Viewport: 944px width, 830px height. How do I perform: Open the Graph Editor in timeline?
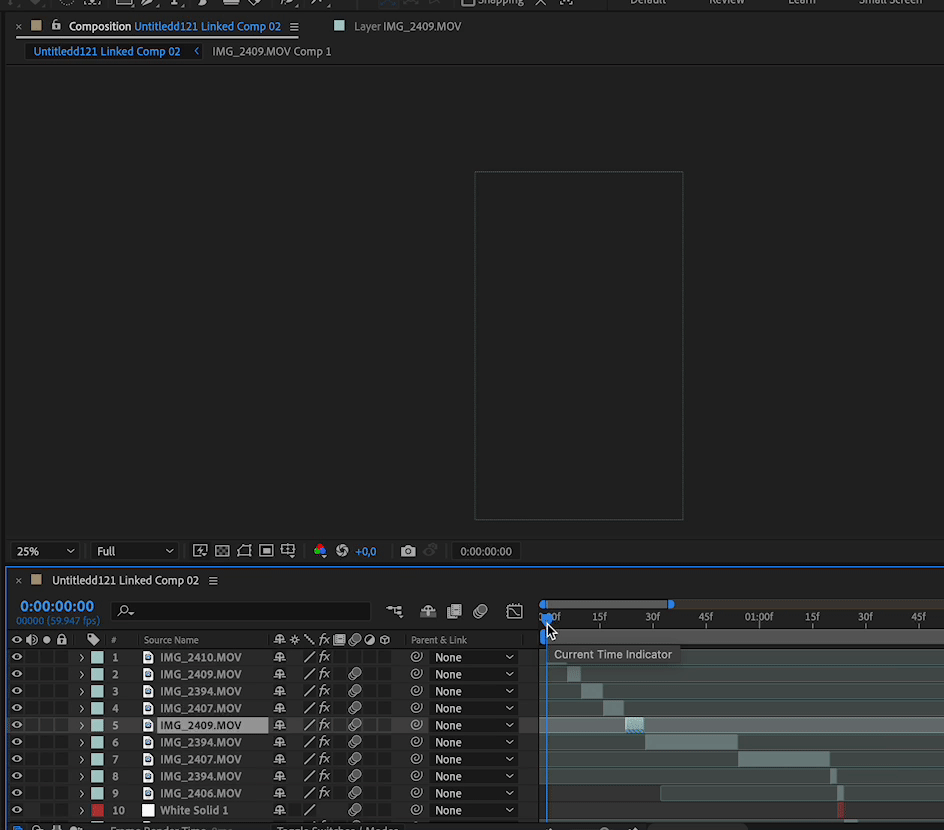point(514,611)
